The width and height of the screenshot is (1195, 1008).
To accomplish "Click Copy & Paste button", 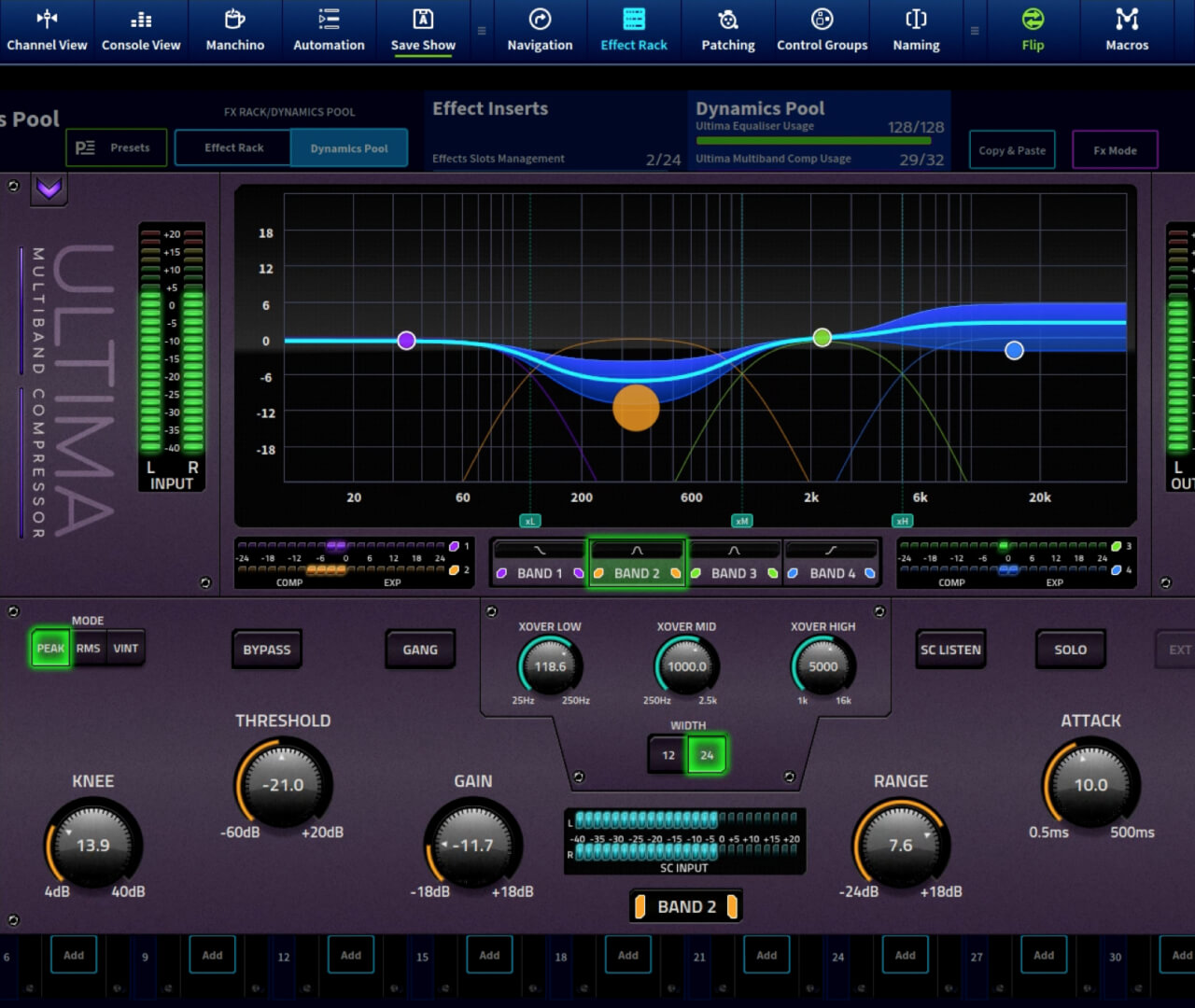I will [1012, 149].
